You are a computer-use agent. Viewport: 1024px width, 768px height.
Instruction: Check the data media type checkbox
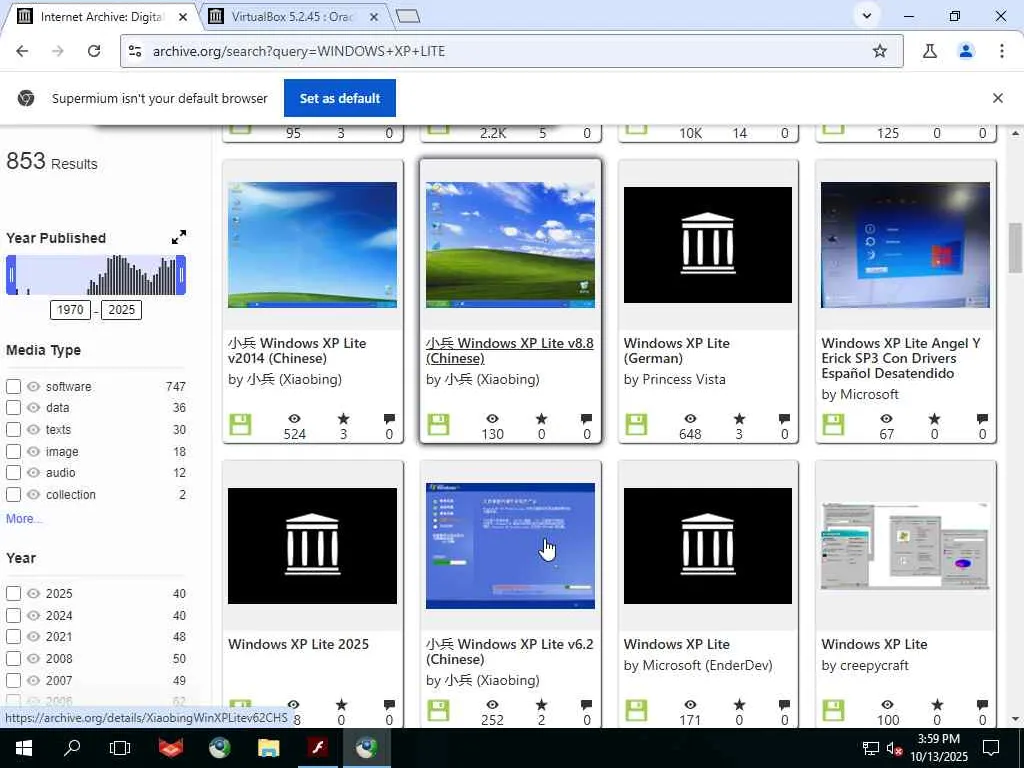coord(13,408)
